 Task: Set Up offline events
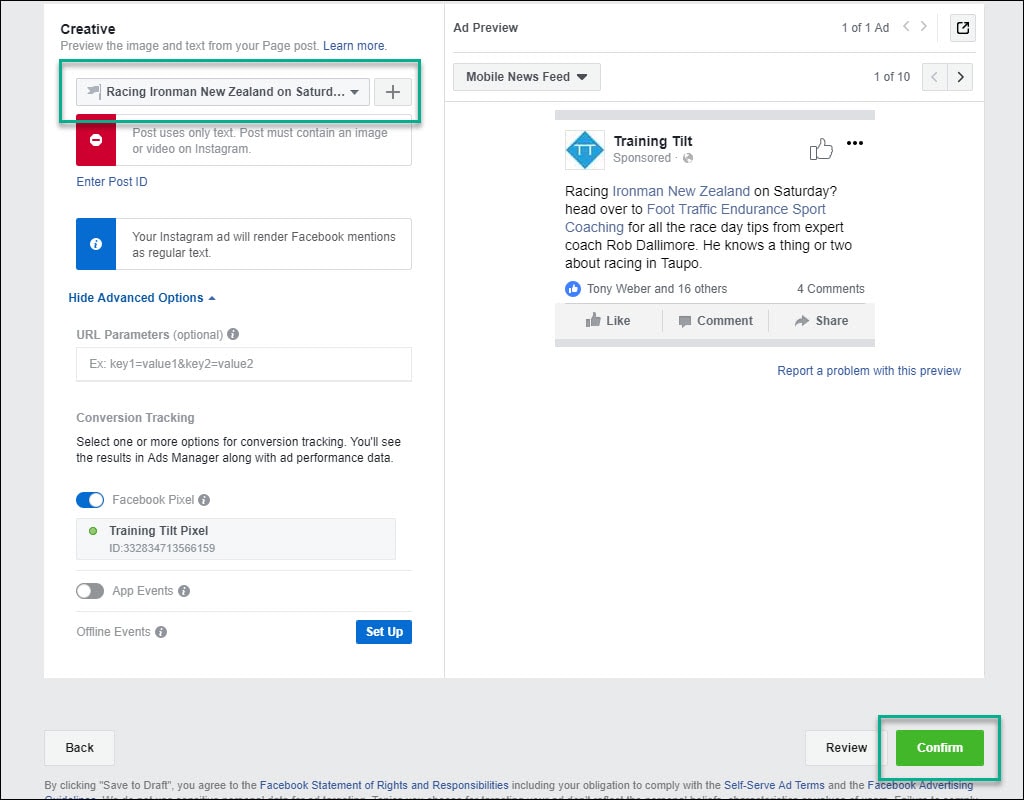[384, 632]
